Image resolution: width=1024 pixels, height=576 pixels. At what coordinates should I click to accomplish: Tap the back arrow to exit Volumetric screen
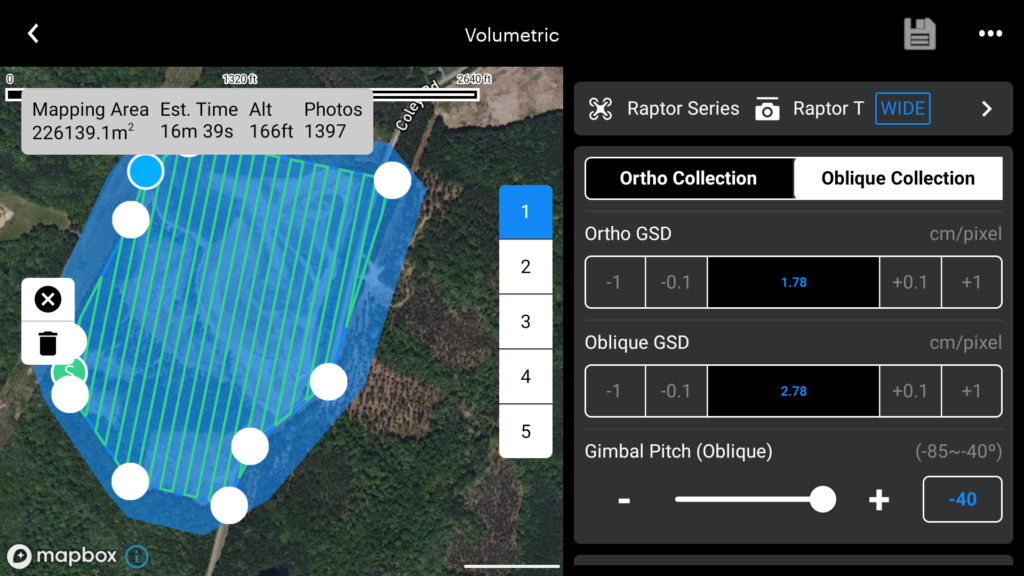click(x=31, y=33)
